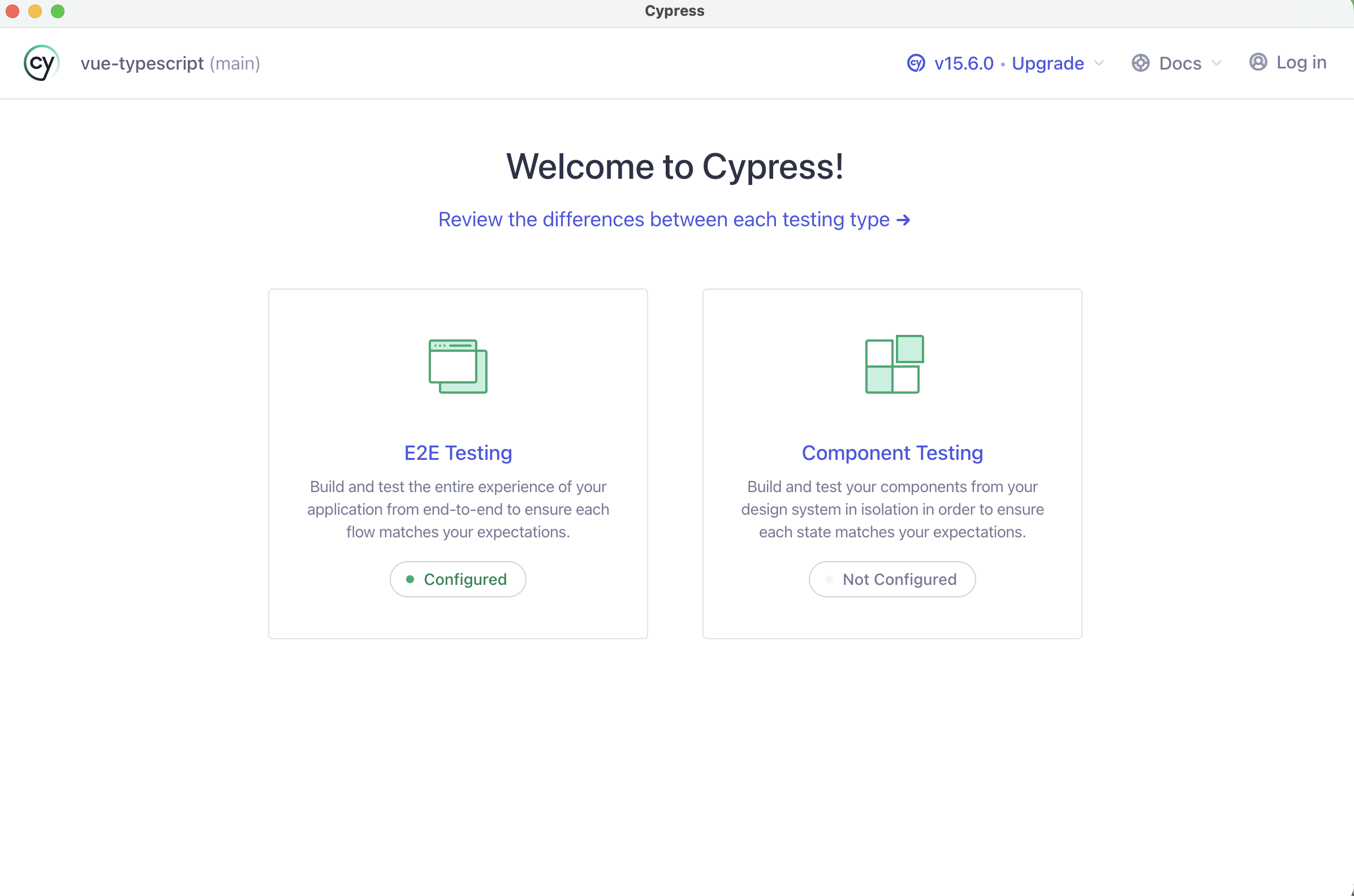Click the Component Testing blocks icon
This screenshot has height=896, width=1354.
coord(894,364)
